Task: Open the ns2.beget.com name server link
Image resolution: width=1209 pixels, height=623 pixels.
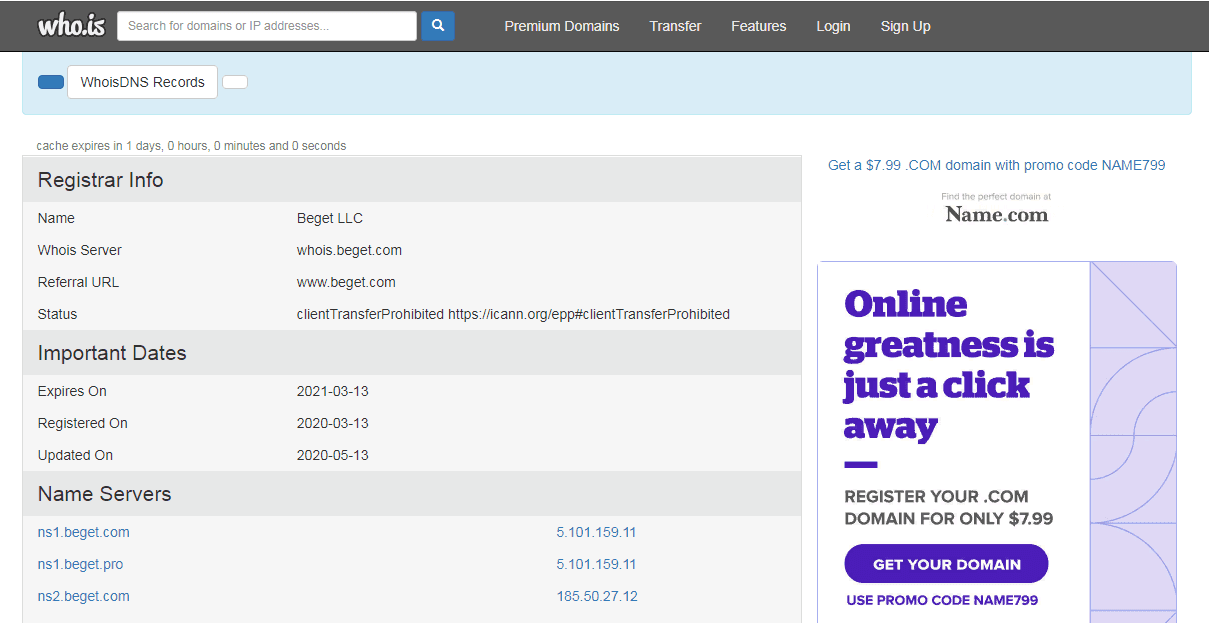Action: coord(84,596)
